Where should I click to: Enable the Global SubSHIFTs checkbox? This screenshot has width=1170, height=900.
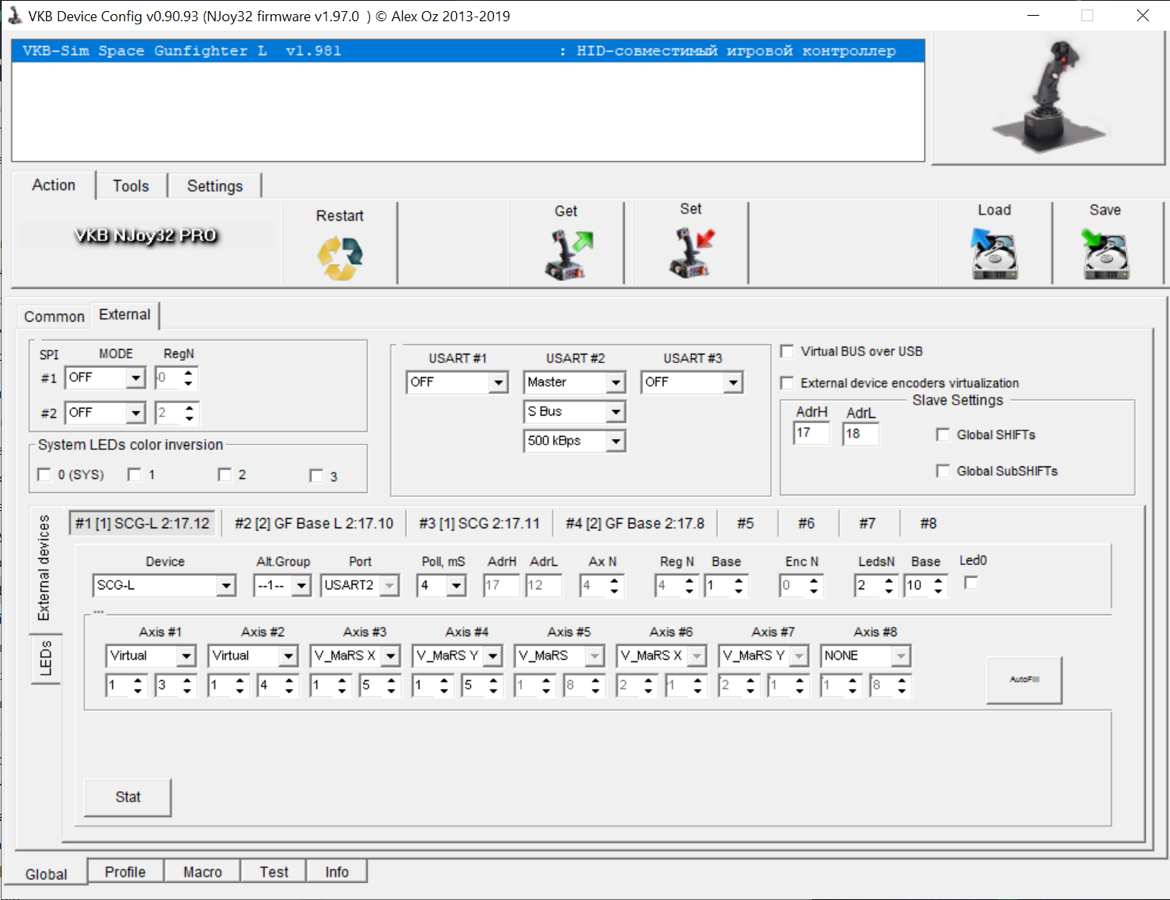(x=943, y=471)
